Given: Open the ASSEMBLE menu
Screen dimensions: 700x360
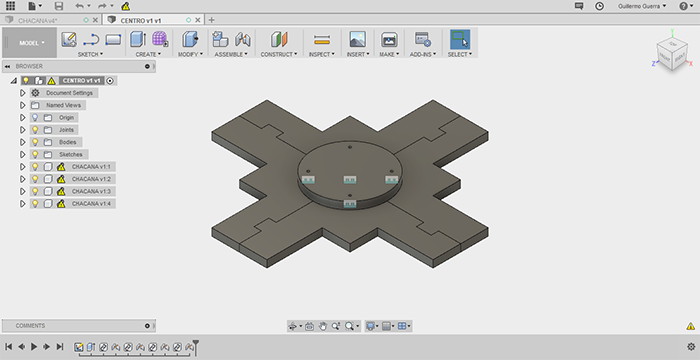Looking at the screenshot, I should (231, 54).
